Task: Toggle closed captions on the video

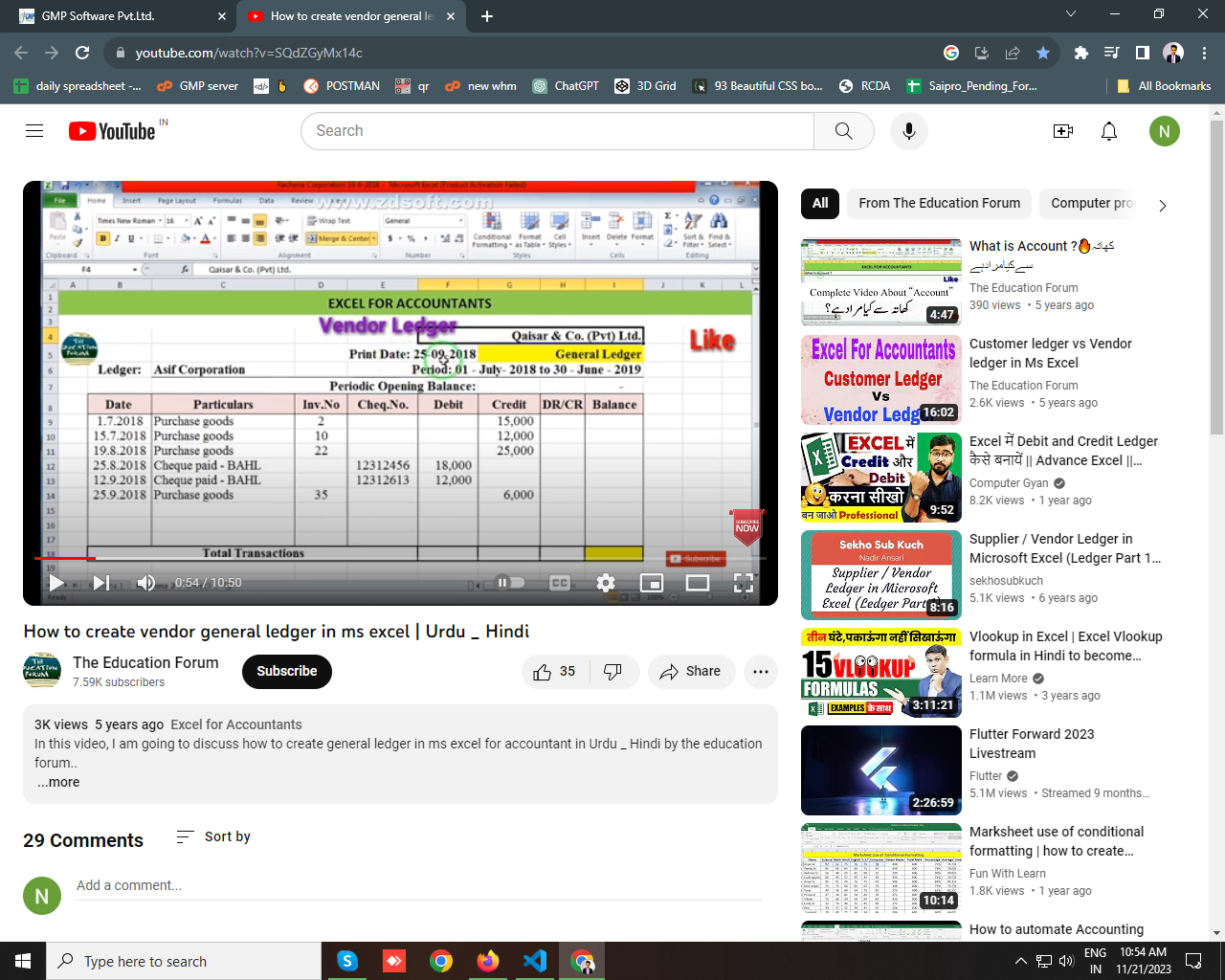Action: [560, 583]
